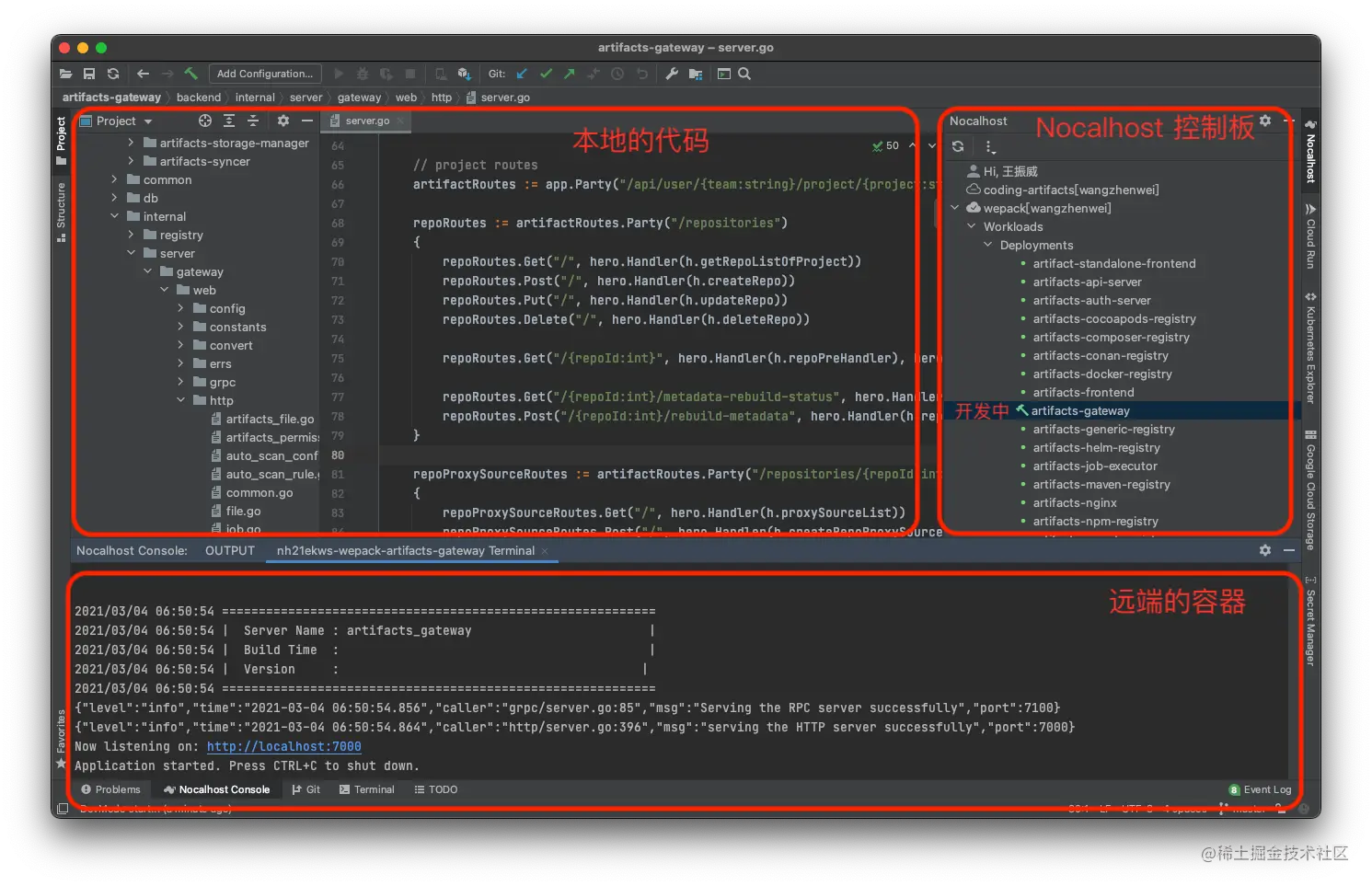Expand the registry folder
1372x886 pixels.
coord(131,235)
